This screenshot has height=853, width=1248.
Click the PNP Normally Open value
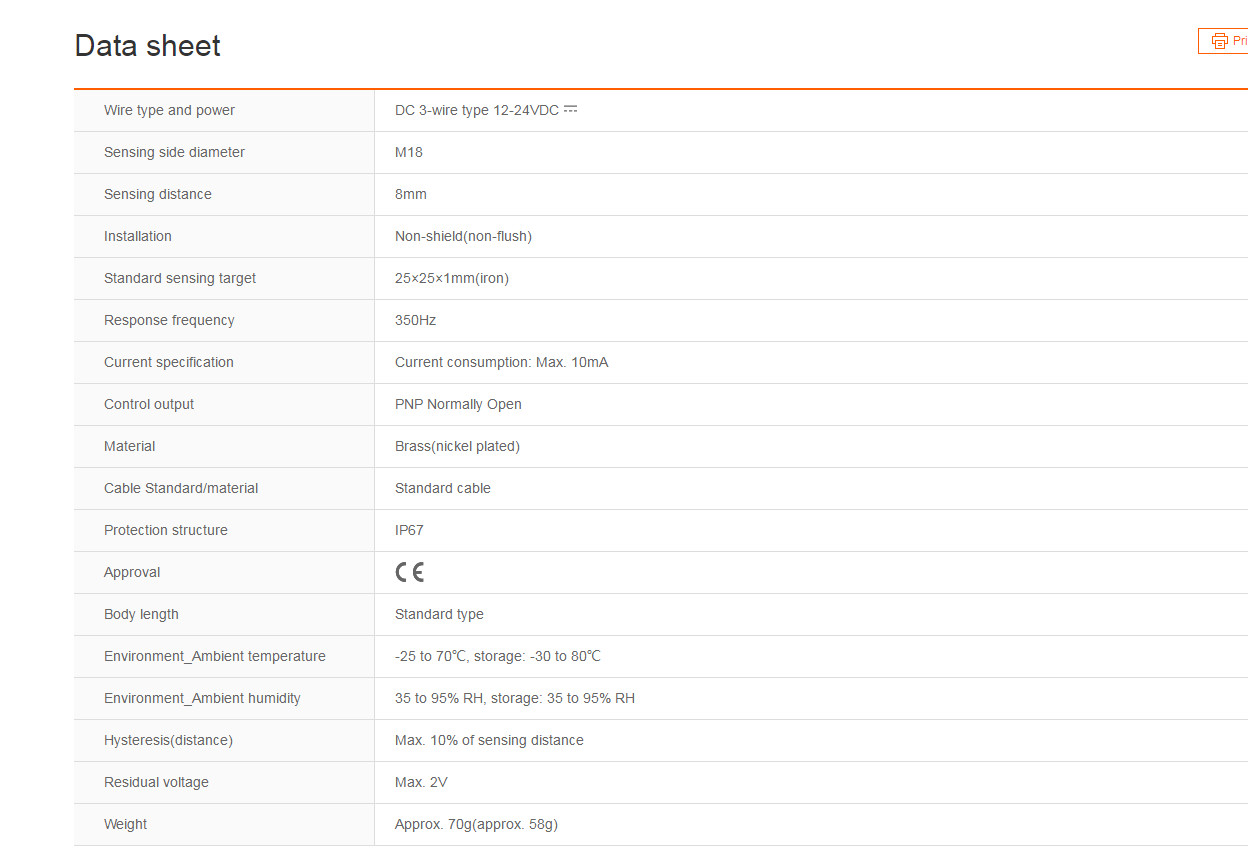point(458,404)
